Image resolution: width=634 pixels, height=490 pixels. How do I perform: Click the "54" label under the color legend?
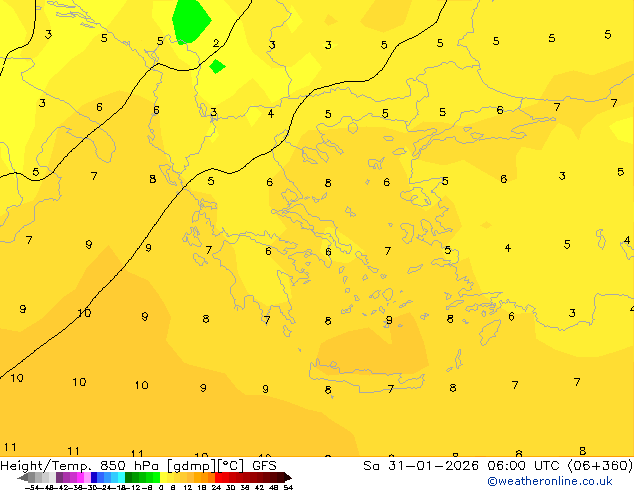coord(288,487)
